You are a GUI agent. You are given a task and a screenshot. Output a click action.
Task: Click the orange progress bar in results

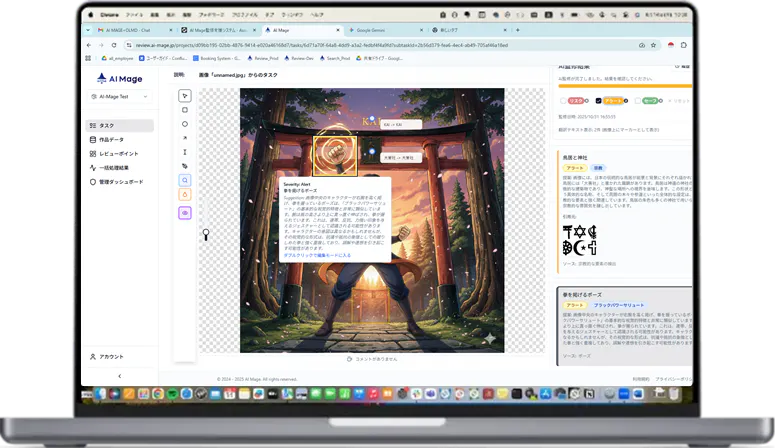(x=625, y=86)
